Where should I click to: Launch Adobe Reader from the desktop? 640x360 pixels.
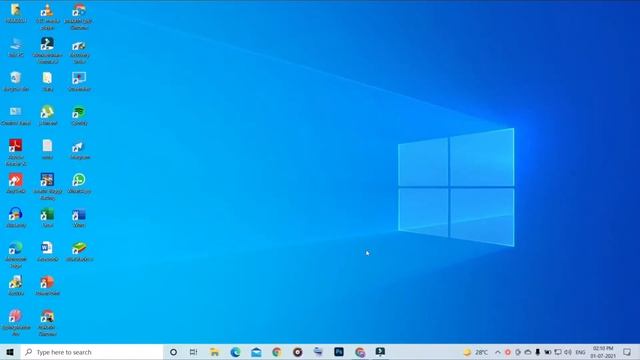16,152
